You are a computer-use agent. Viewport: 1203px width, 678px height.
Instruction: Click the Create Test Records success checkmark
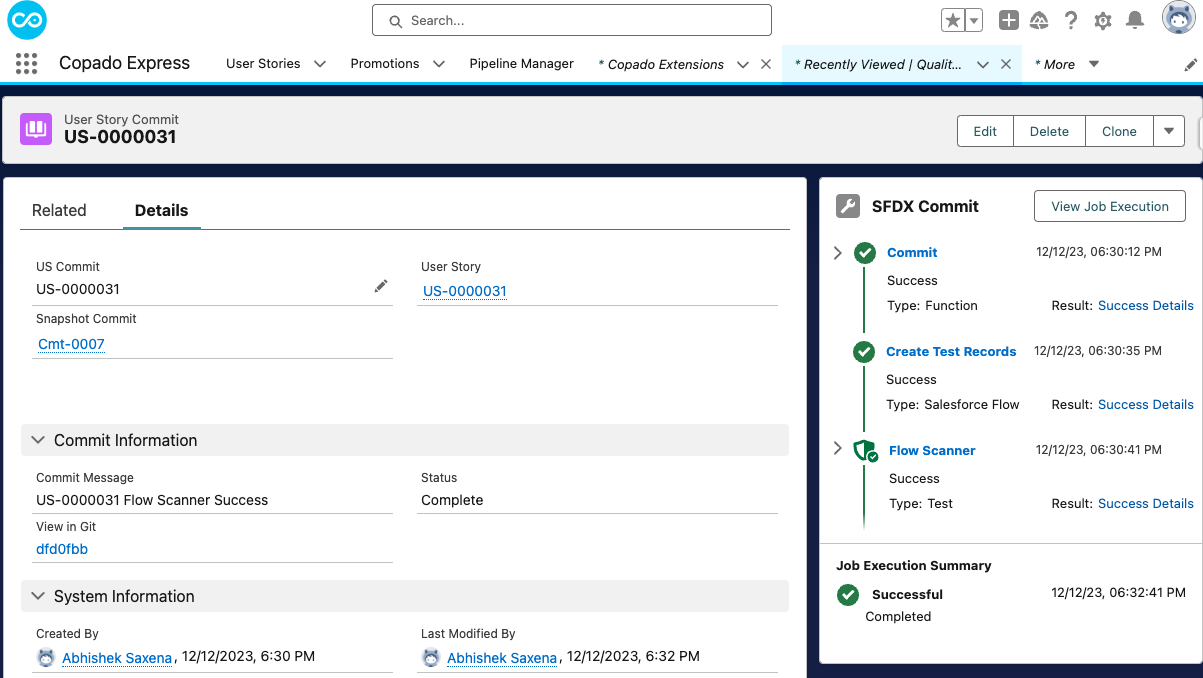click(x=864, y=352)
